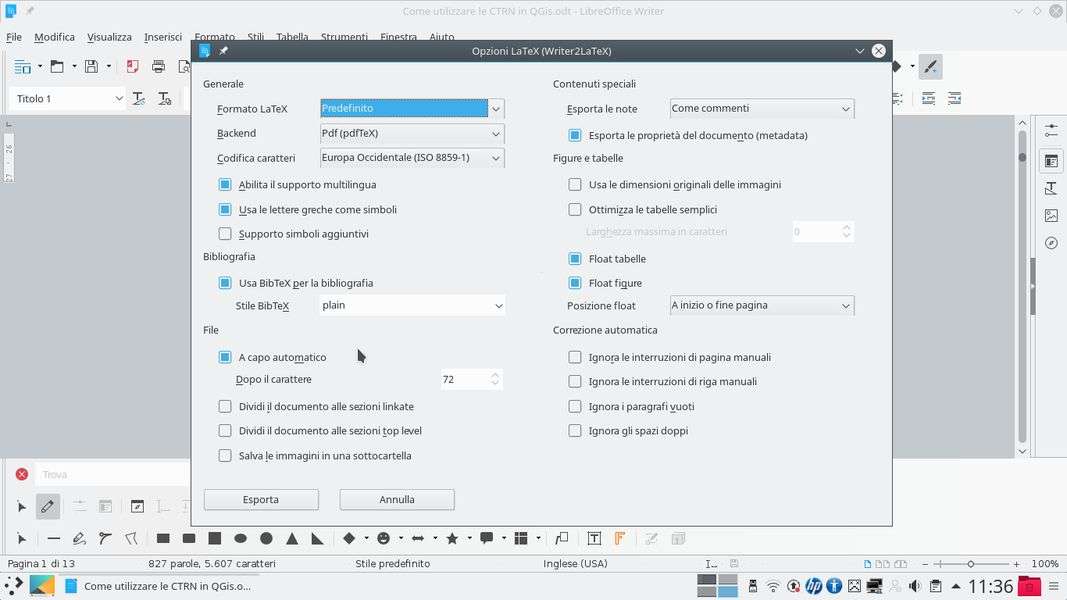The image size is (1067, 600).
Task: Click the zoom in plus button
Action: (x=1017, y=564)
